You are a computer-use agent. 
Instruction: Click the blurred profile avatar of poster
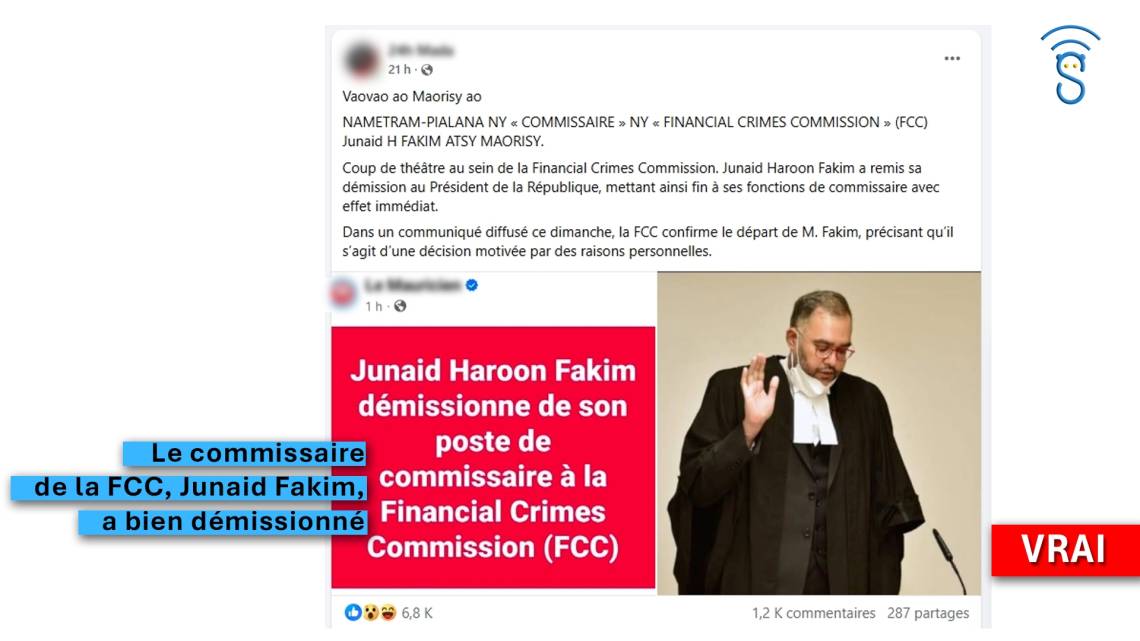pyautogui.click(x=361, y=60)
